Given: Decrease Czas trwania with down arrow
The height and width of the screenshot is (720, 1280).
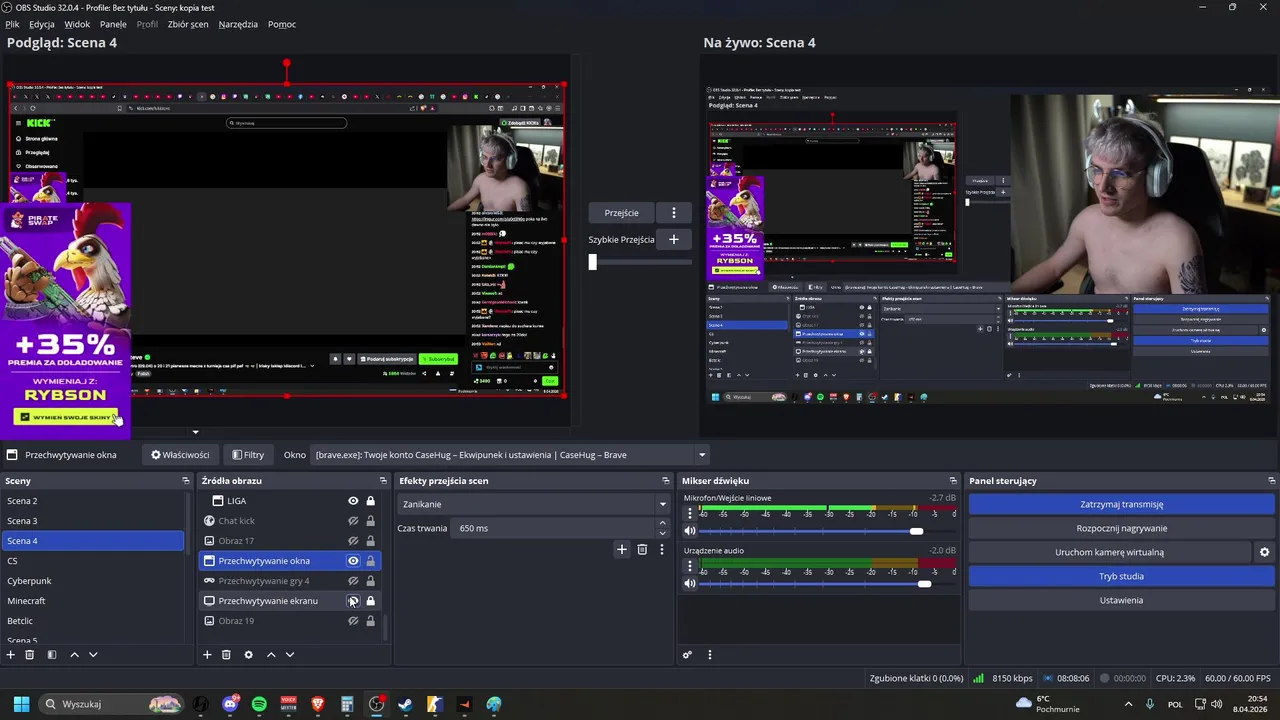Looking at the screenshot, I should (x=662, y=532).
